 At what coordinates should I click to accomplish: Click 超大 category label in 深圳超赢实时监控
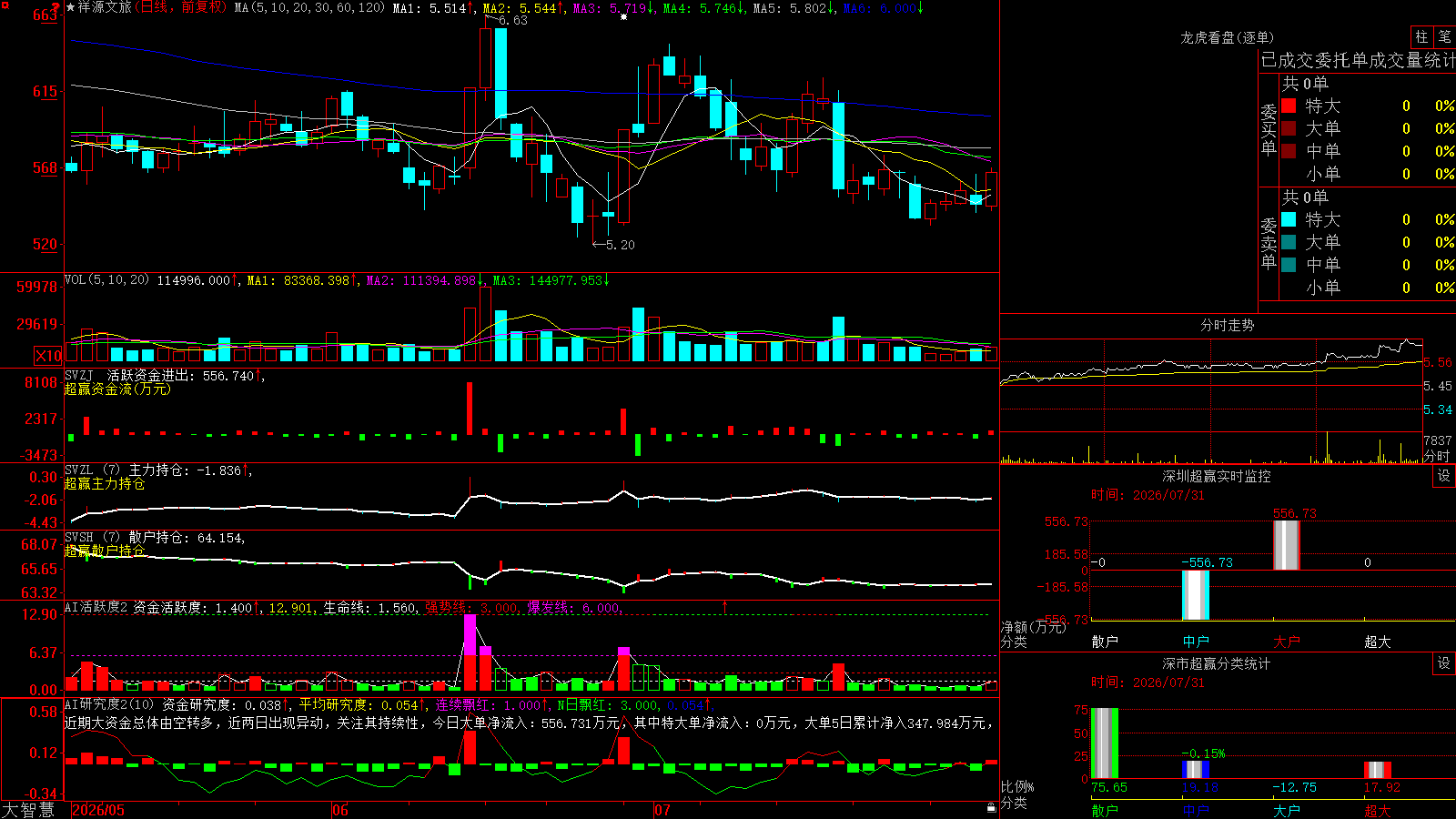pyautogui.click(x=1378, y=642)
